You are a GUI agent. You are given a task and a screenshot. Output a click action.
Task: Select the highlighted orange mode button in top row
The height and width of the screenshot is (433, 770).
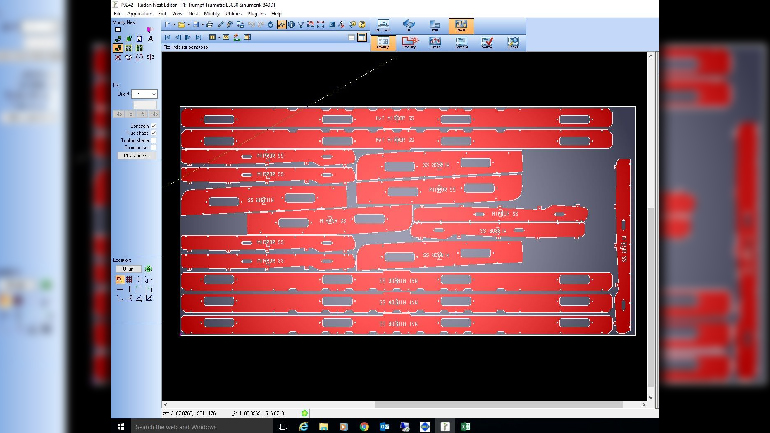pyautogui.click(x=460, y=25)
